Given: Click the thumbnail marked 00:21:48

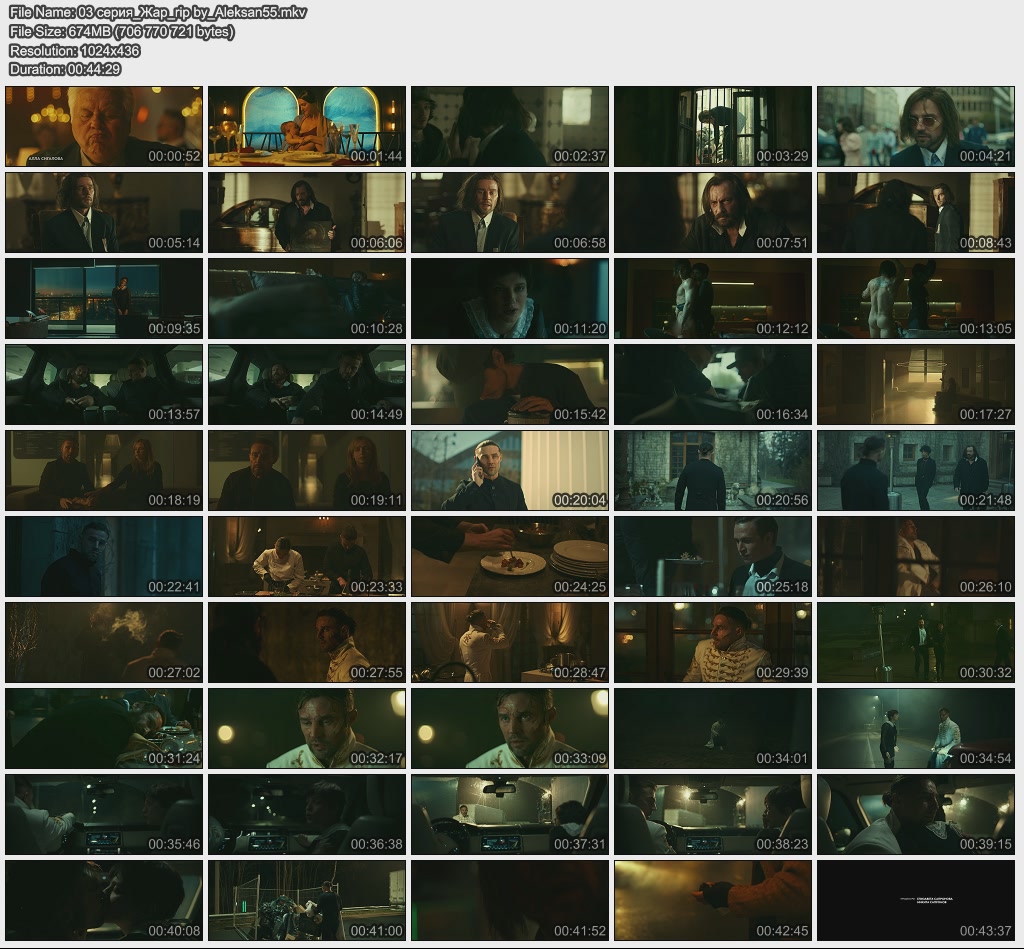Looking at the screenshot, I should point(915,470).
